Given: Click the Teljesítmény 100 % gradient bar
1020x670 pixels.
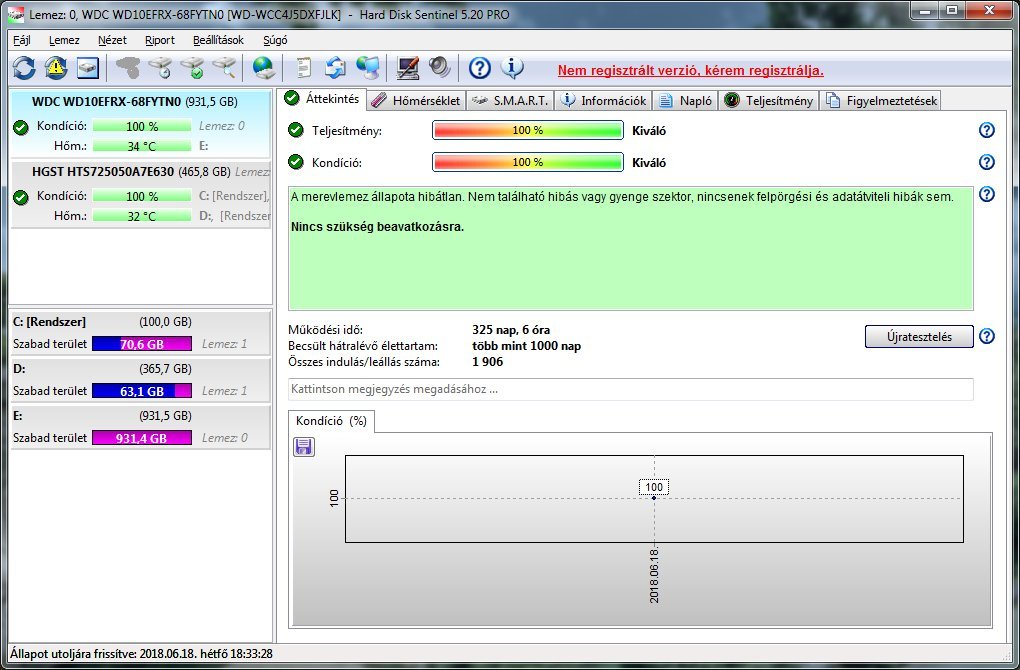Looking at the screenshot, I should 528,130.
